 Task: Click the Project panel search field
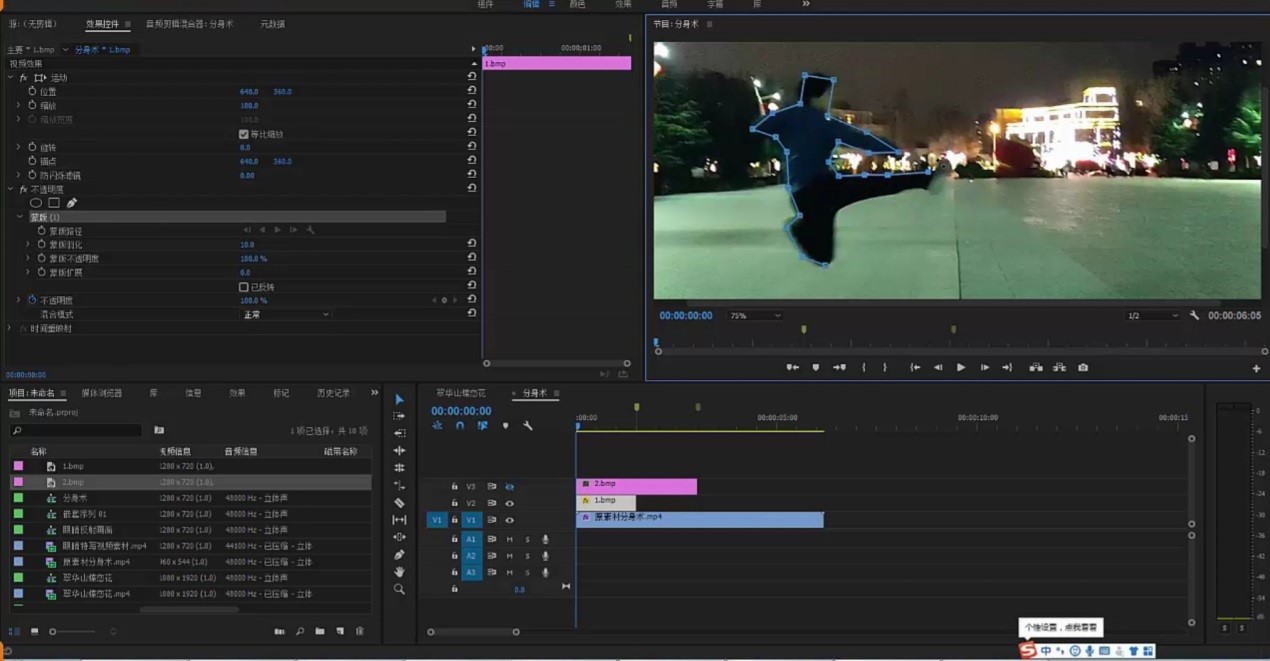(76, 430)
